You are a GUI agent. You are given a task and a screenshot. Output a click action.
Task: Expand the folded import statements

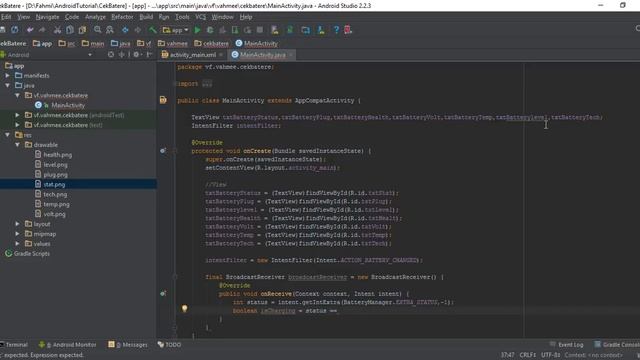click(207, 84)
